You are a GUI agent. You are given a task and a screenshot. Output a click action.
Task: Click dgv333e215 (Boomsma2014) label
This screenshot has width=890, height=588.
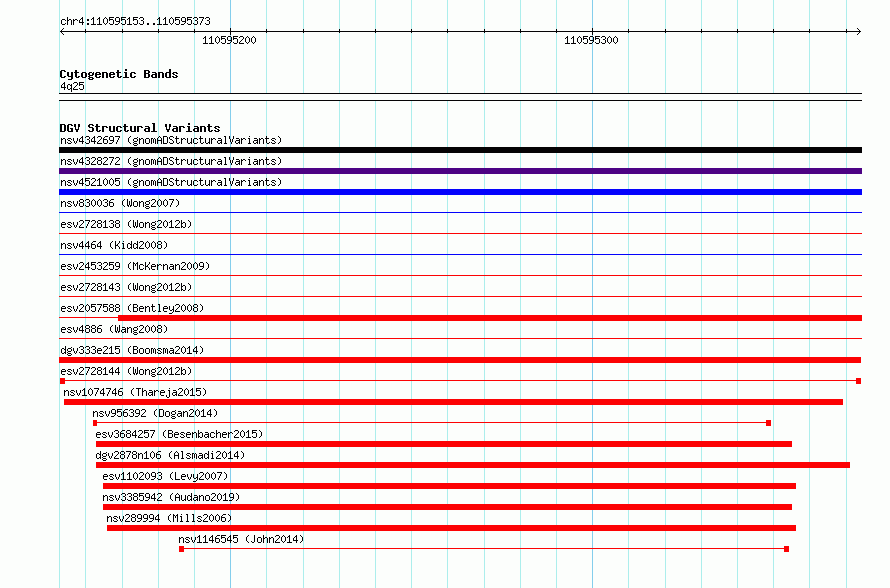(132, 350)
